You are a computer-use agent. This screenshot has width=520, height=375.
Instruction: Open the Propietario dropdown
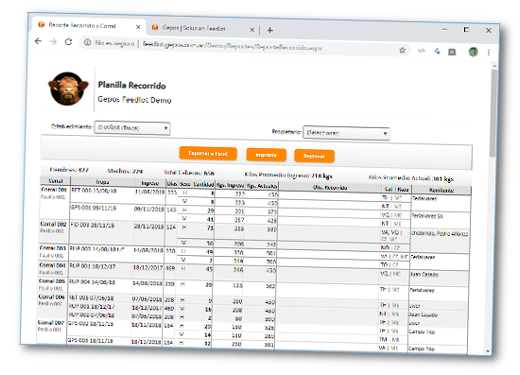346,133
